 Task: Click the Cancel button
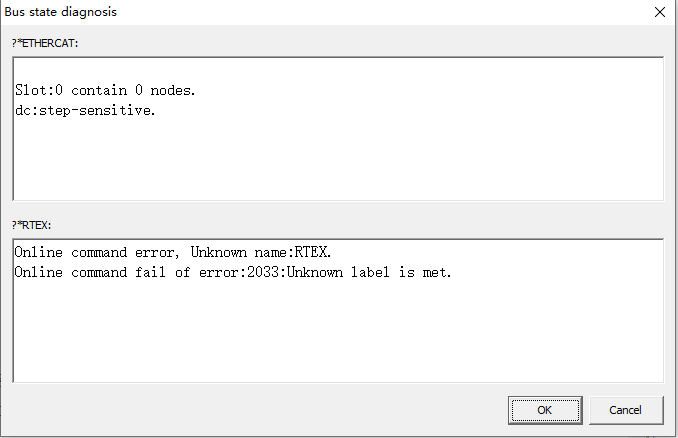(x=626, y=410)
